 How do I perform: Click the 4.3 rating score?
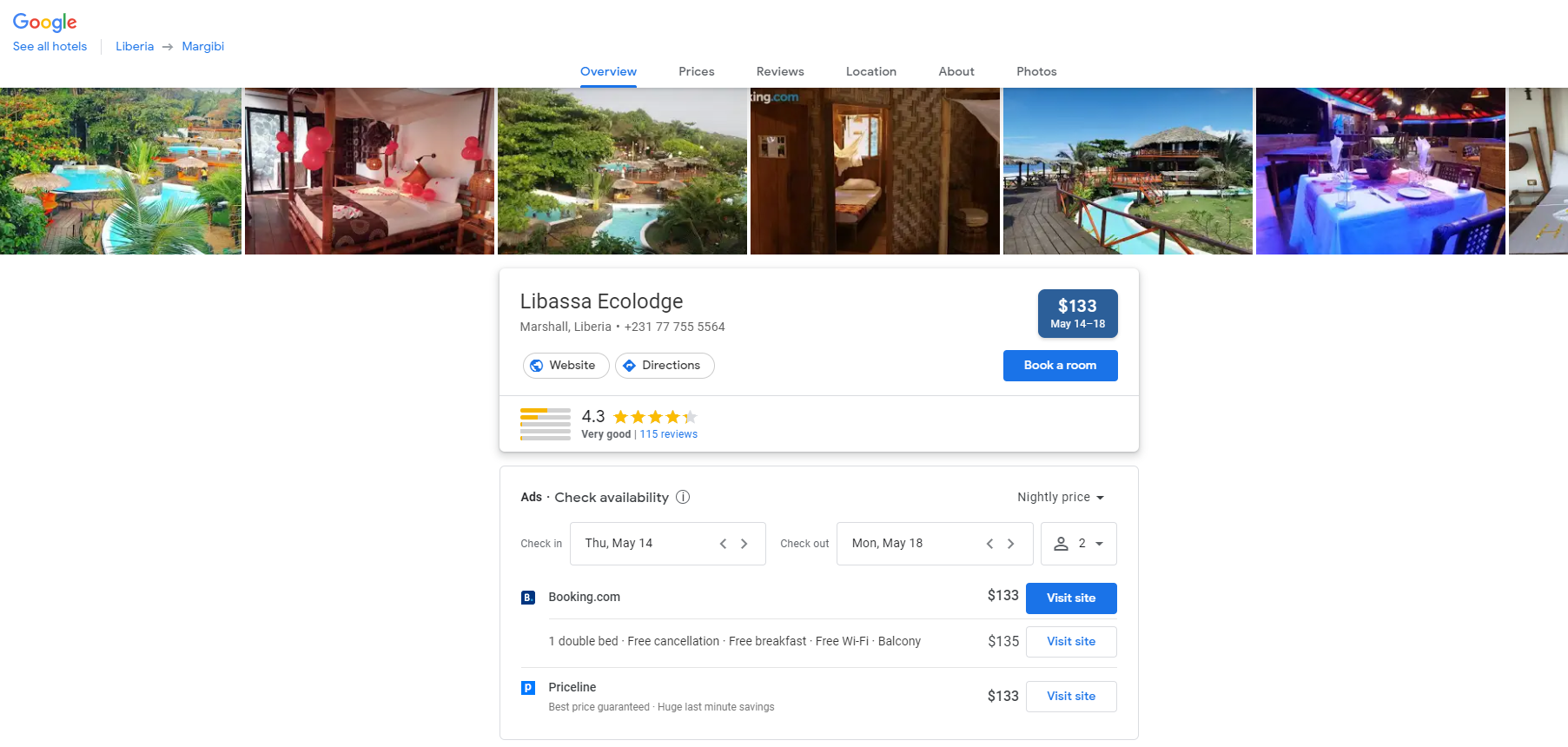tap(593, 417)
